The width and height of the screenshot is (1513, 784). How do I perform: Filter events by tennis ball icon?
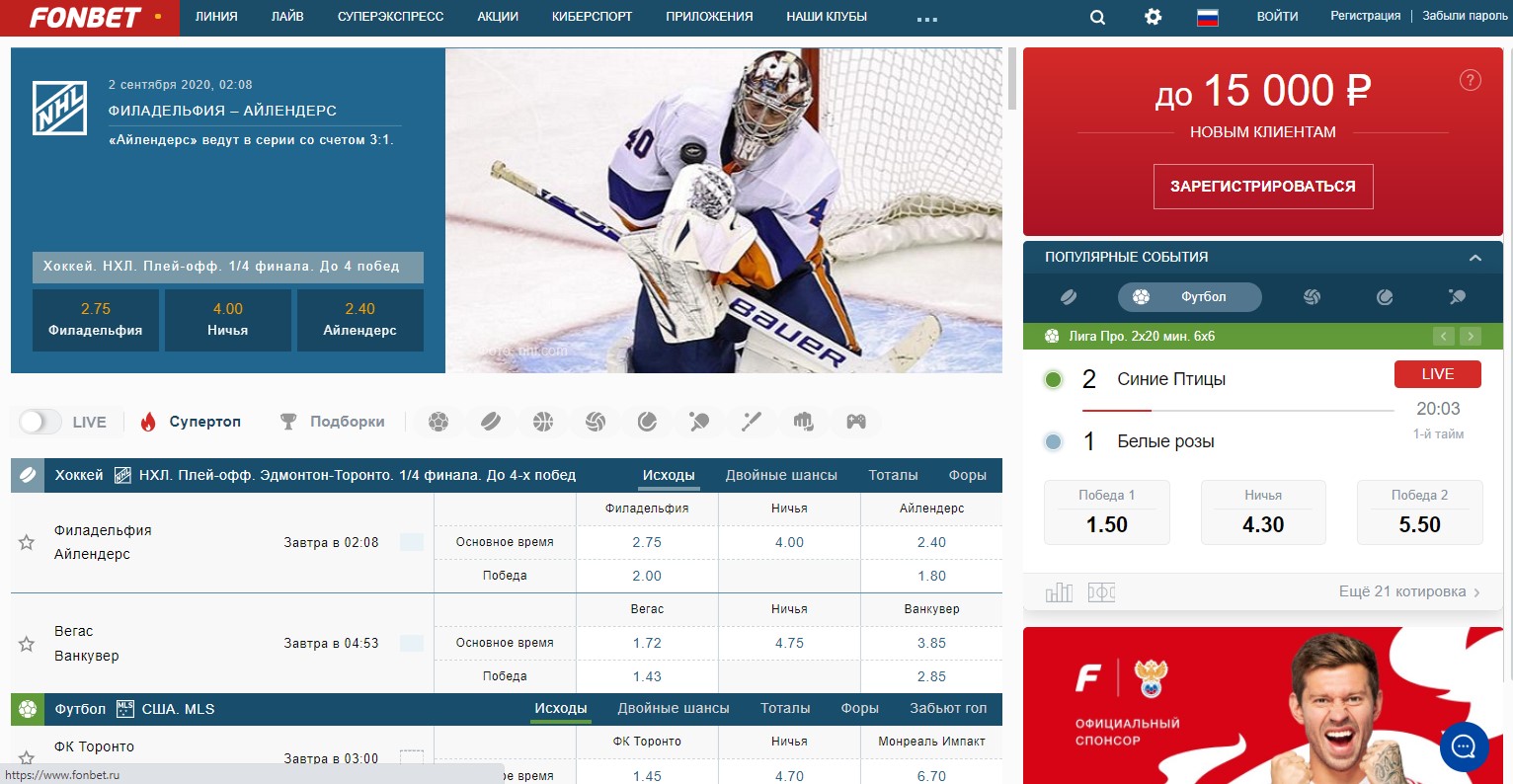coord(647,422)
